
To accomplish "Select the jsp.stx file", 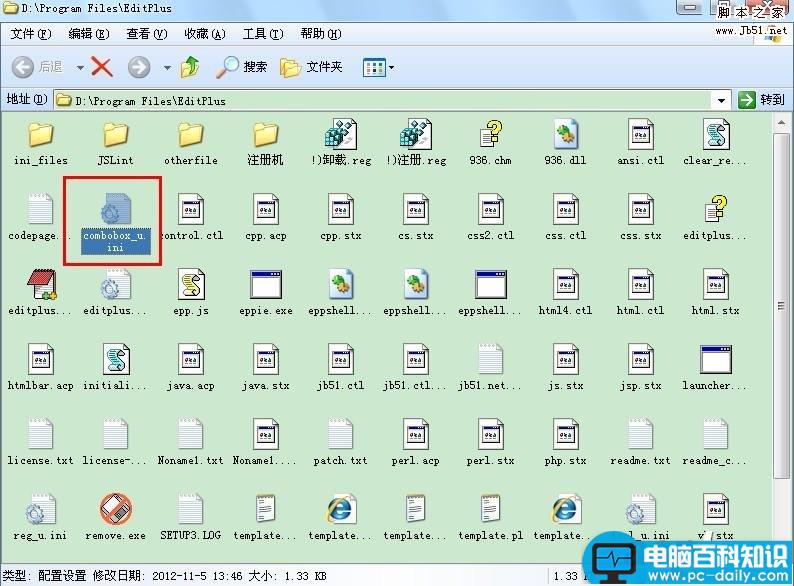I will click(x=641, y=368).
